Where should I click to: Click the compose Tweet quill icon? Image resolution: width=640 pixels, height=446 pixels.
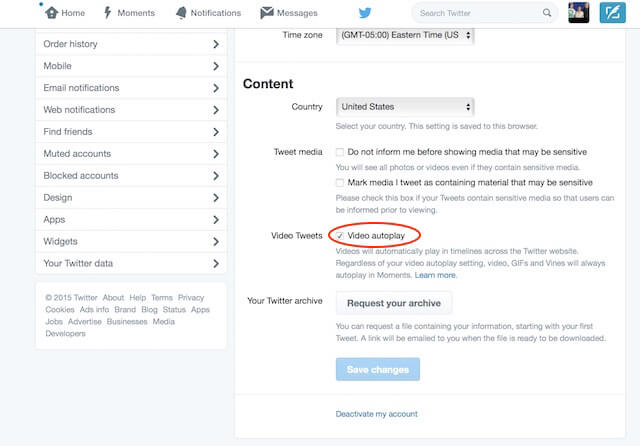612,12
